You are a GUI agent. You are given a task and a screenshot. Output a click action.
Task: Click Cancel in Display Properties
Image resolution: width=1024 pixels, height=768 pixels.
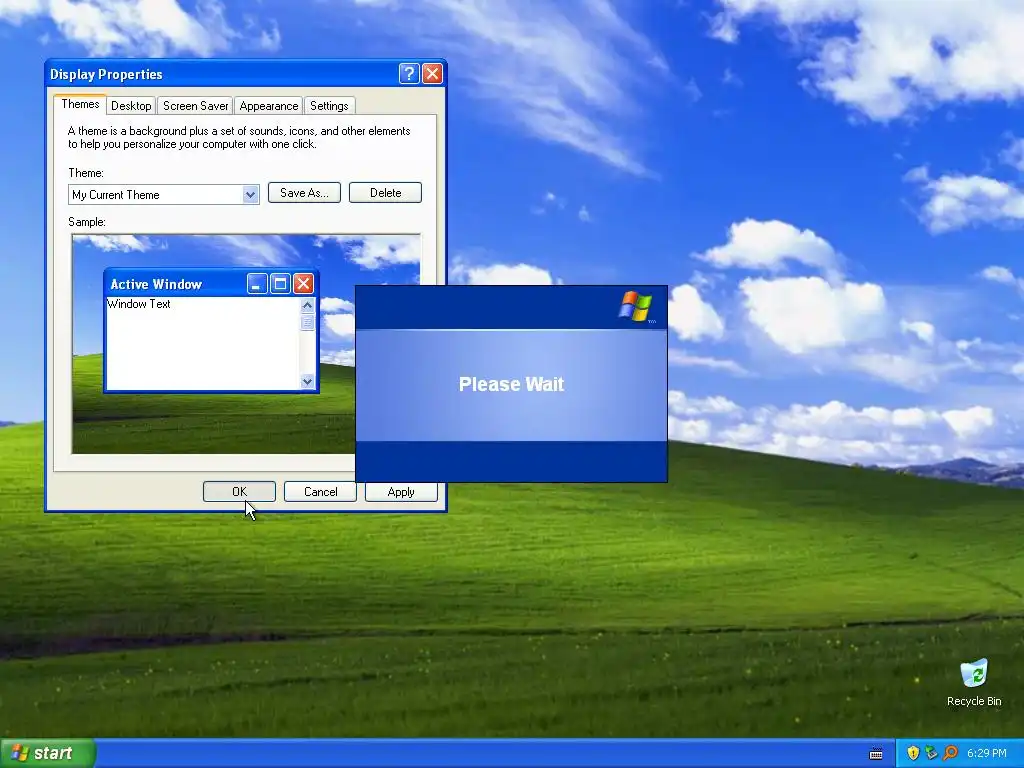(x=320, y=492)
